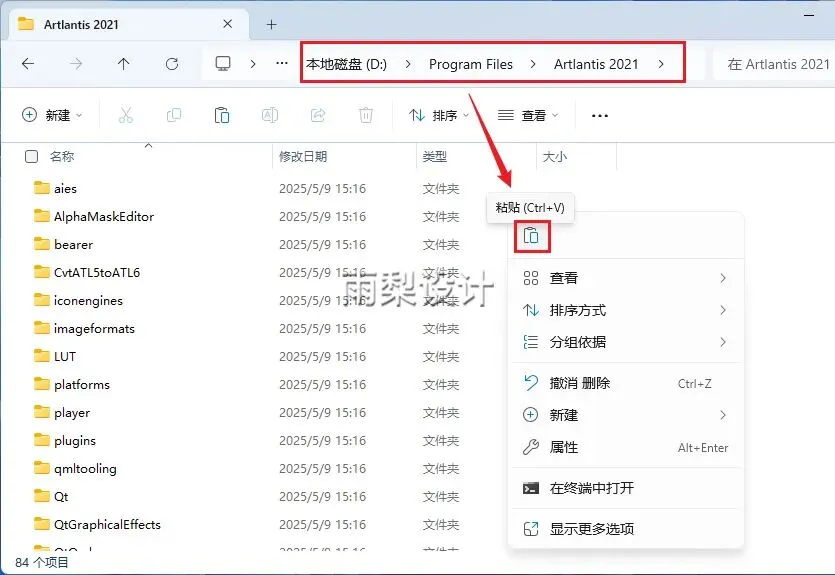Screen dimensions: 835x575
Task: Tick the select-all checkbox beside 名称
Action: (x=31, y=157)
